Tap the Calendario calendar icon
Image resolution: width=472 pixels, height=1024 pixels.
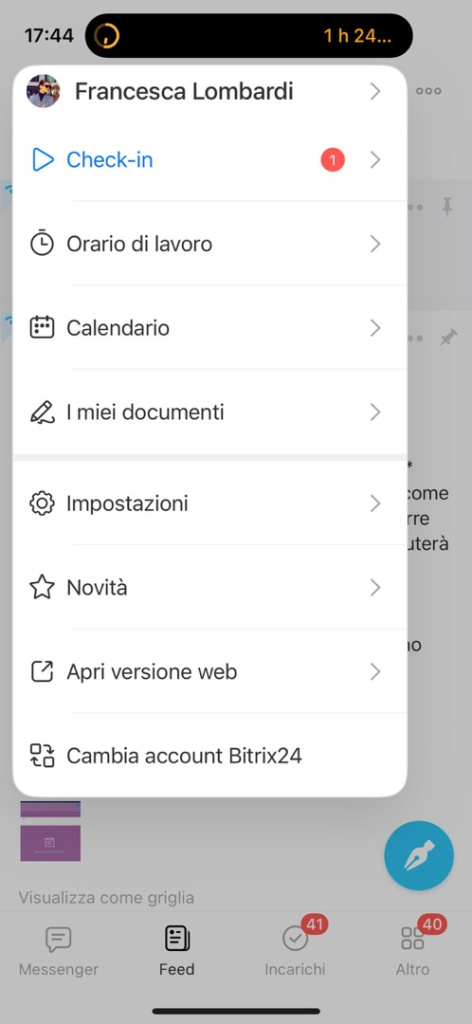pos(42,327)
